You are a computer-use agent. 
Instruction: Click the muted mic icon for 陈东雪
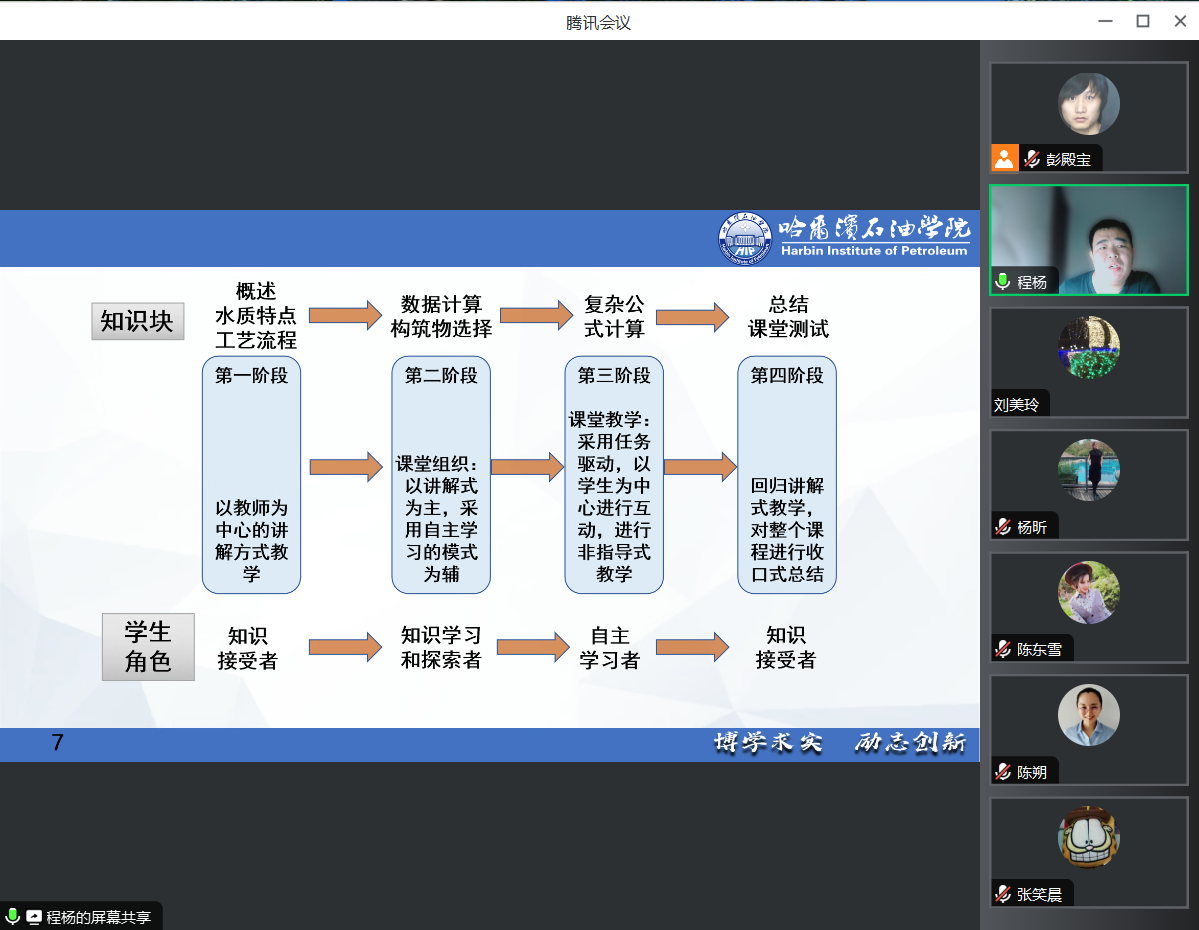(1003, 649)
